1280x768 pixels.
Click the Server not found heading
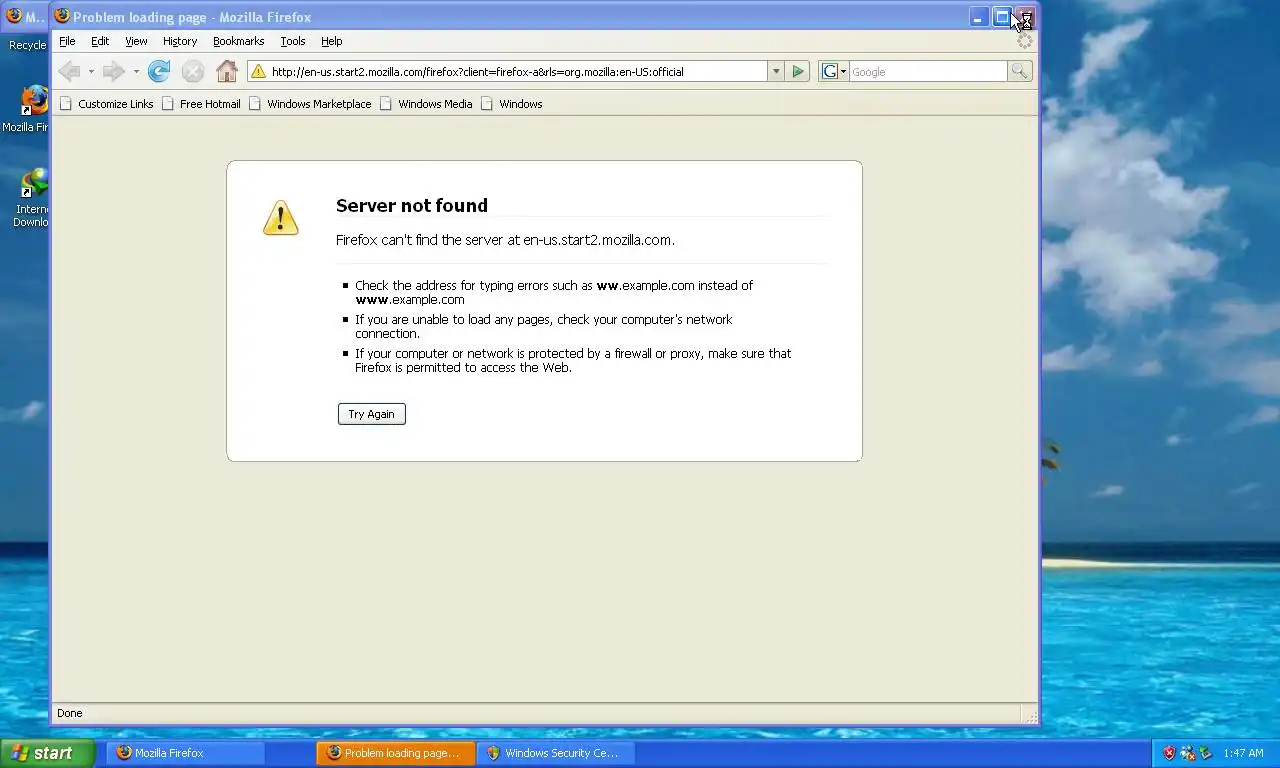(412, 205)
